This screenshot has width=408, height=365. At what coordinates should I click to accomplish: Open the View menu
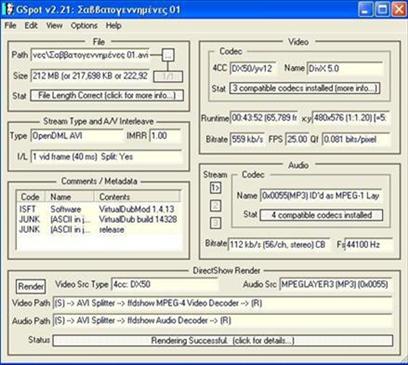coord(54,26)
